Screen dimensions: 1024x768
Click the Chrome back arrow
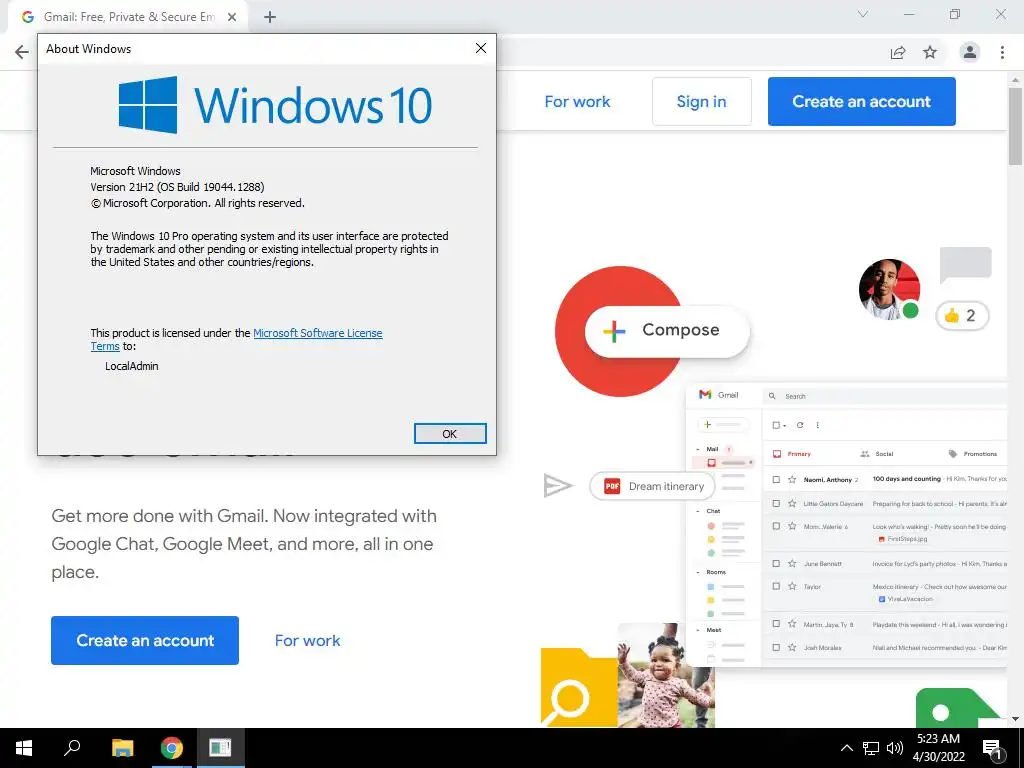(x=22, y=52)
